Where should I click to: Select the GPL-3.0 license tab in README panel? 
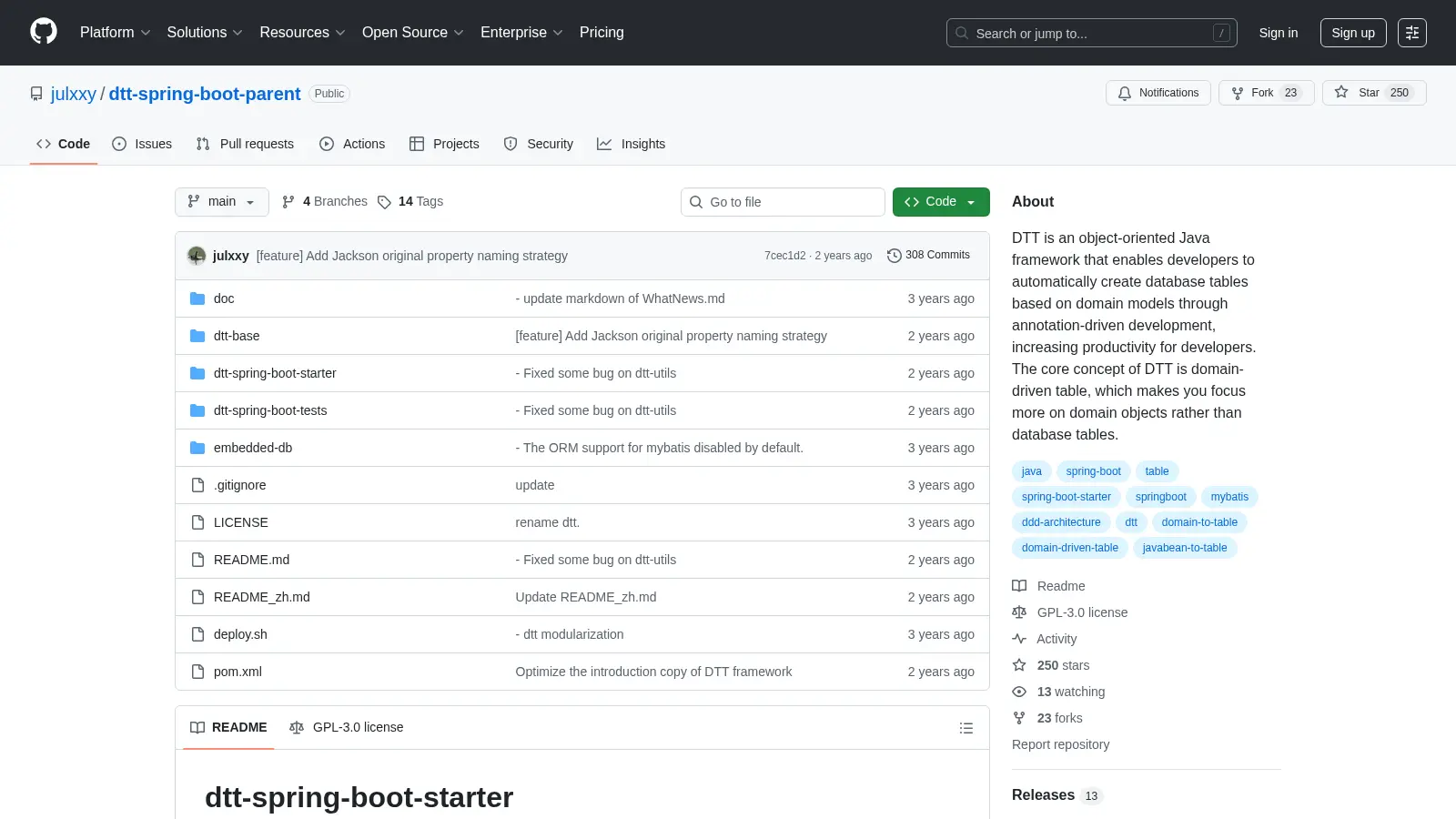click(346, 727)
